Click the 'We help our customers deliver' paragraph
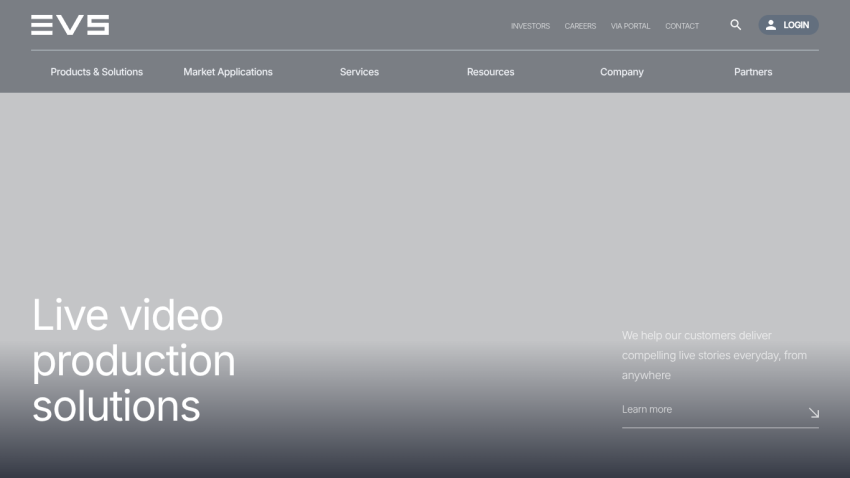 click(714, 356)
